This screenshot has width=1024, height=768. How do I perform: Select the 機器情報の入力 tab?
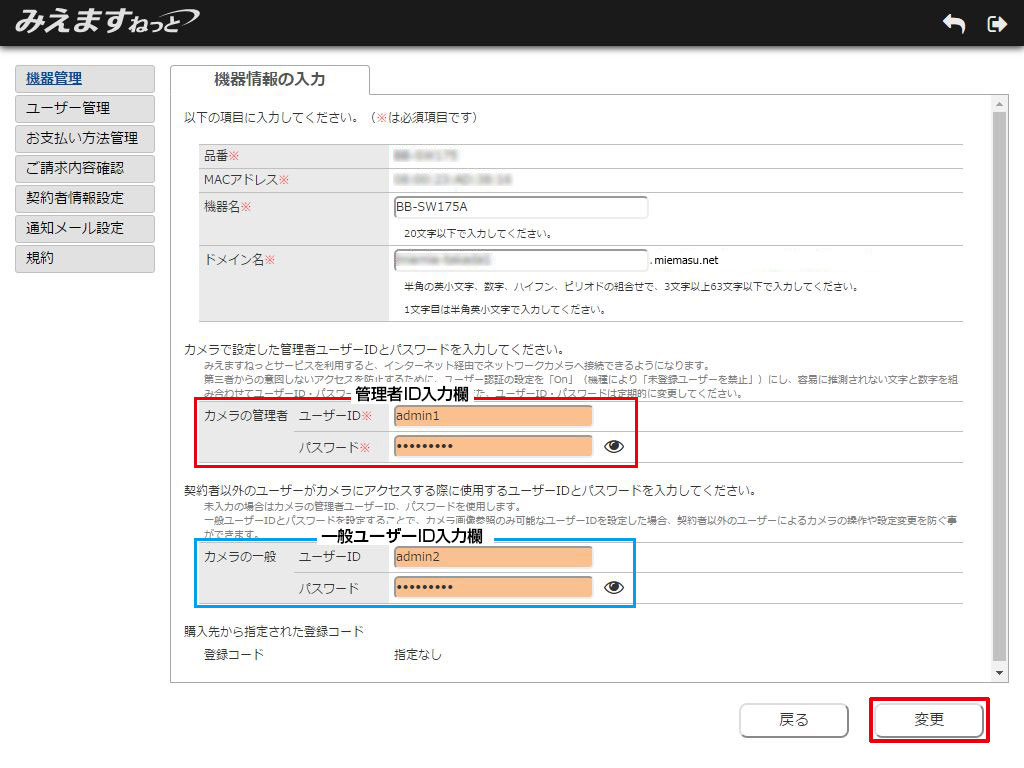(x=270, y=80)
